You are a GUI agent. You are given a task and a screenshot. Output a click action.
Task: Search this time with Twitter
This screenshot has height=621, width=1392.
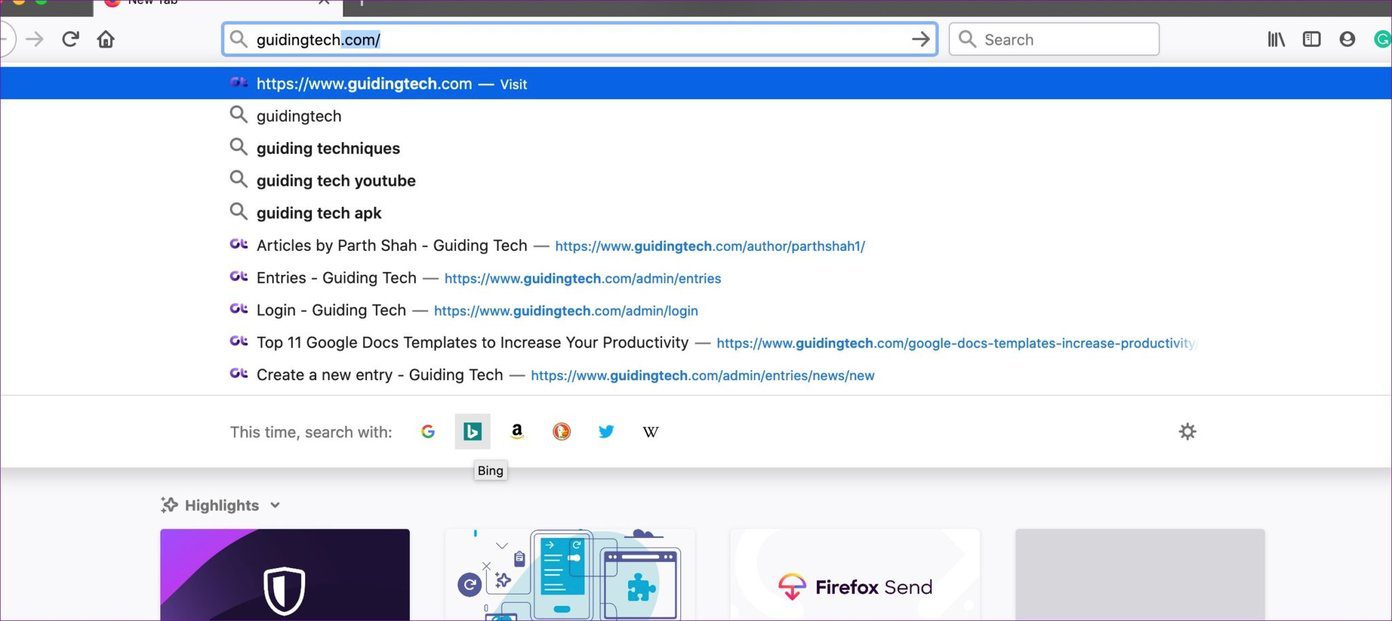606,432
